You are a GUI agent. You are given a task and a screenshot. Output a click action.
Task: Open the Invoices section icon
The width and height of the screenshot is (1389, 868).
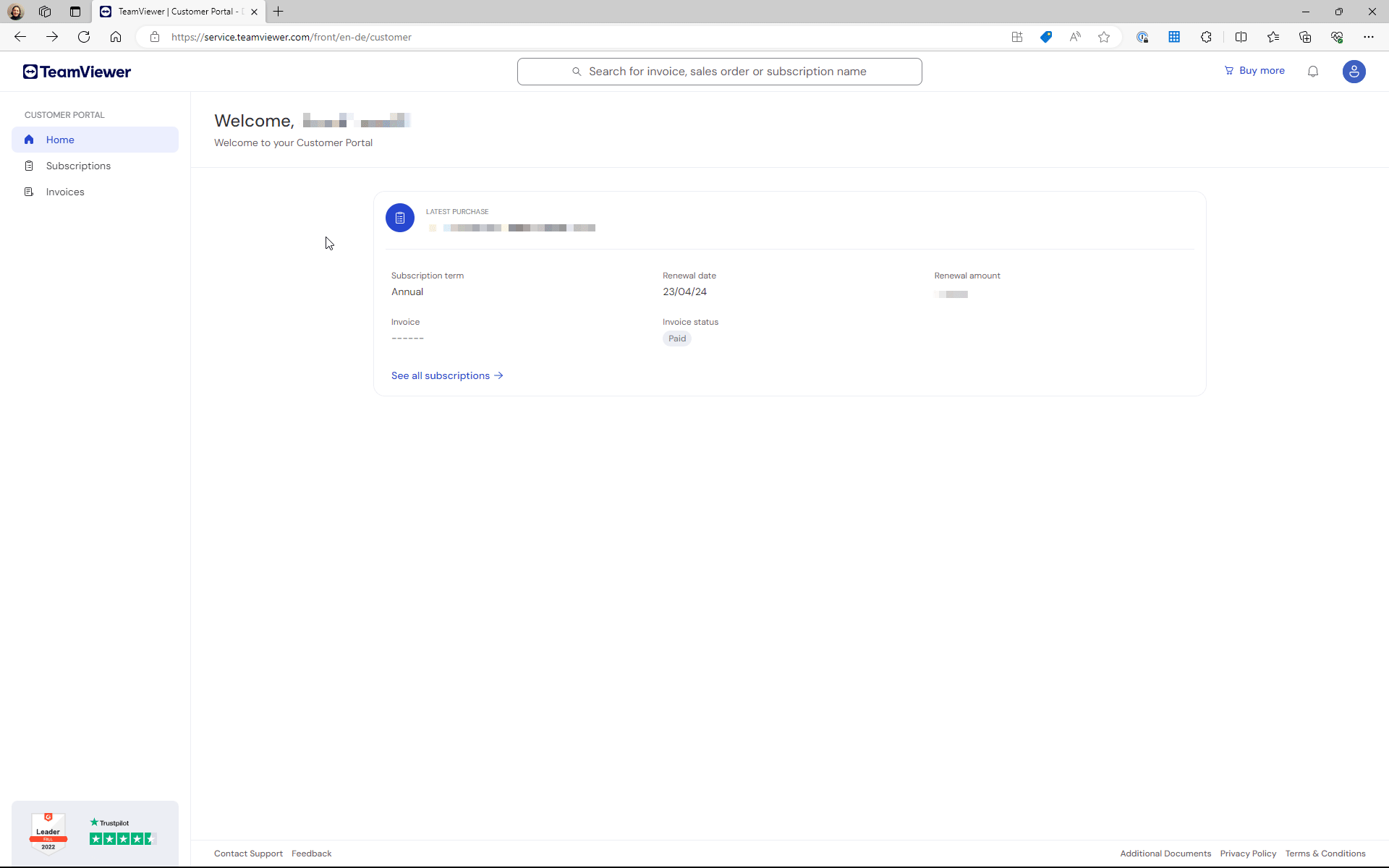(29, 191)
